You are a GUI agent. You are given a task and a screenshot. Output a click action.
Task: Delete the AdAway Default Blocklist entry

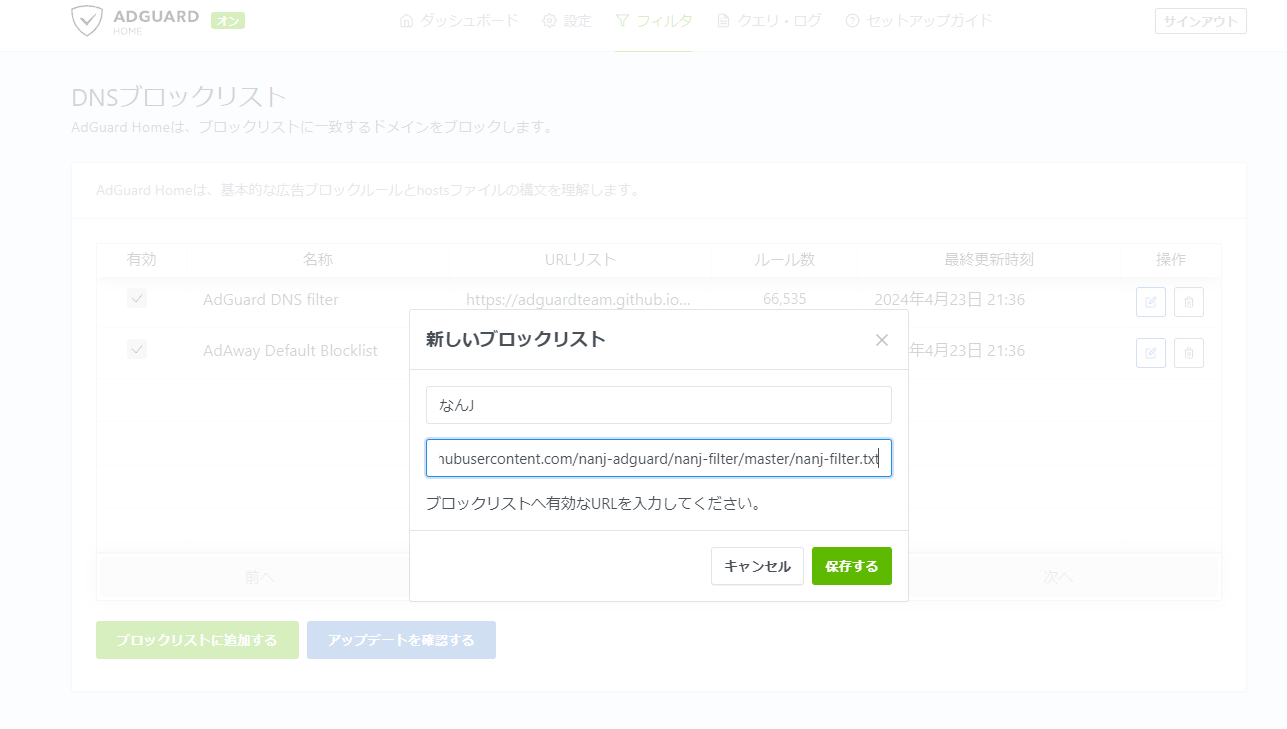click(x=1189, y=353)
